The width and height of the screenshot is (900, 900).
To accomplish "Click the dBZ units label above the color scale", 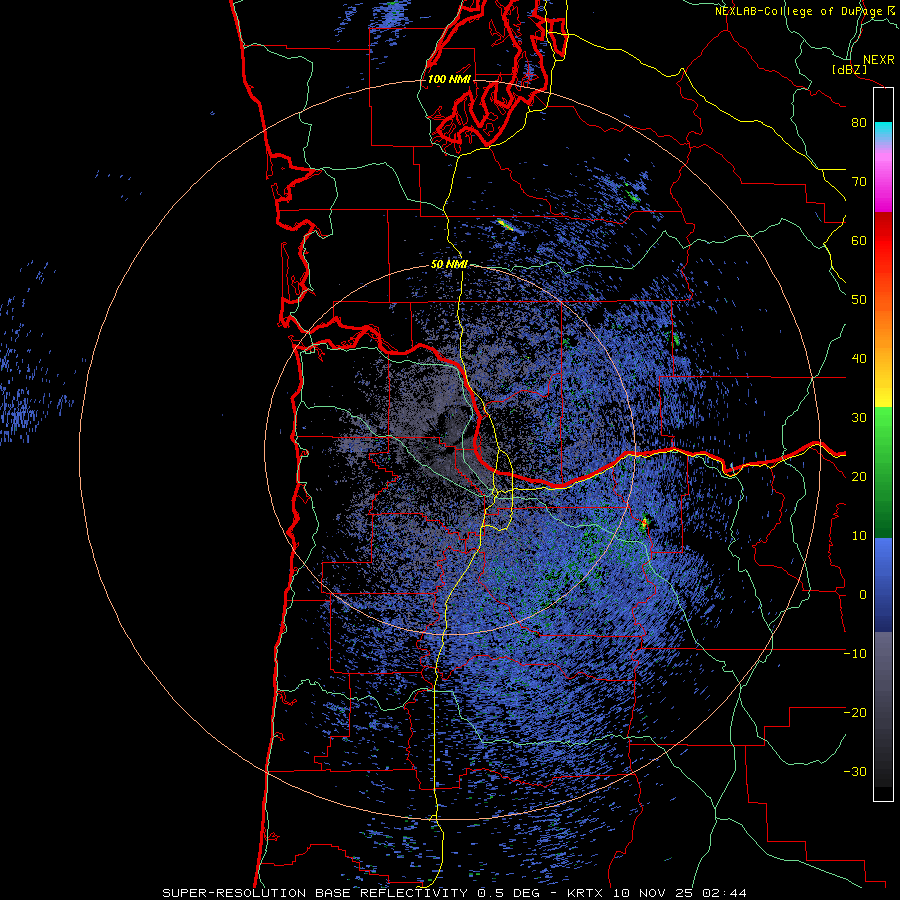I will point(849,69).
